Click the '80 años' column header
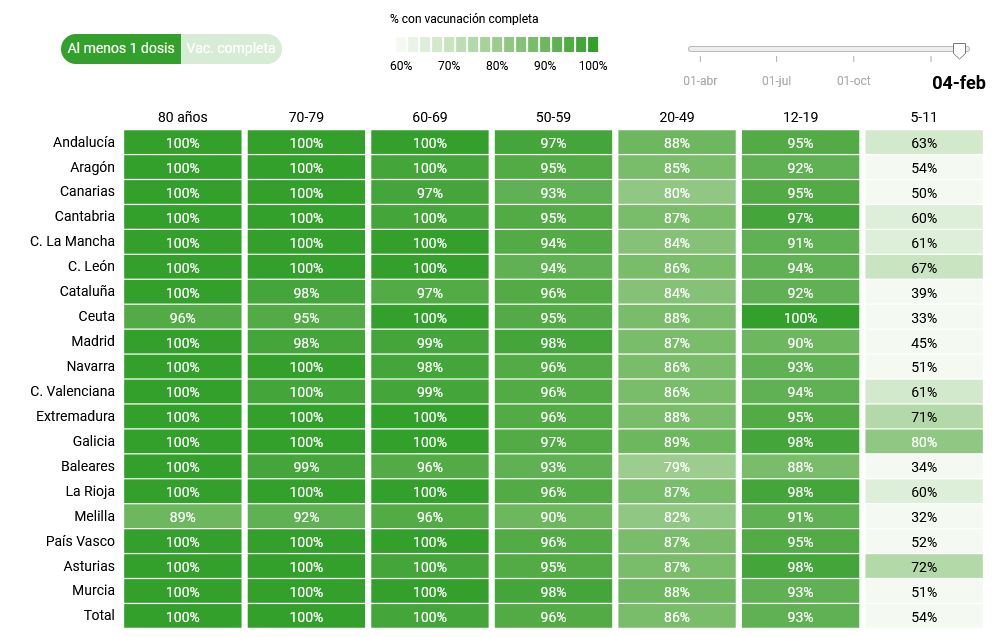 (183, 117)
